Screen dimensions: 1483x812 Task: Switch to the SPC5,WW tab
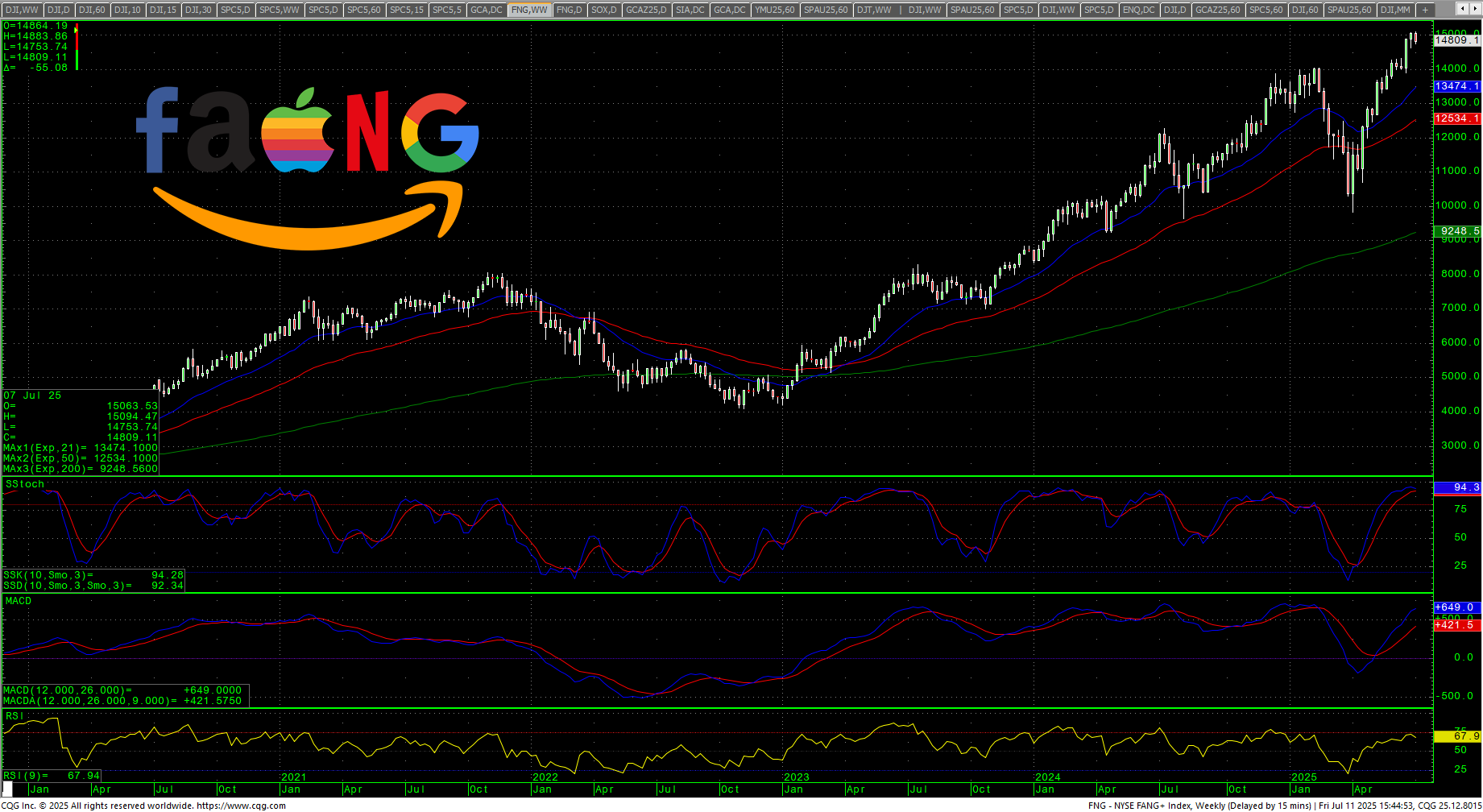(x=280, y=10)
